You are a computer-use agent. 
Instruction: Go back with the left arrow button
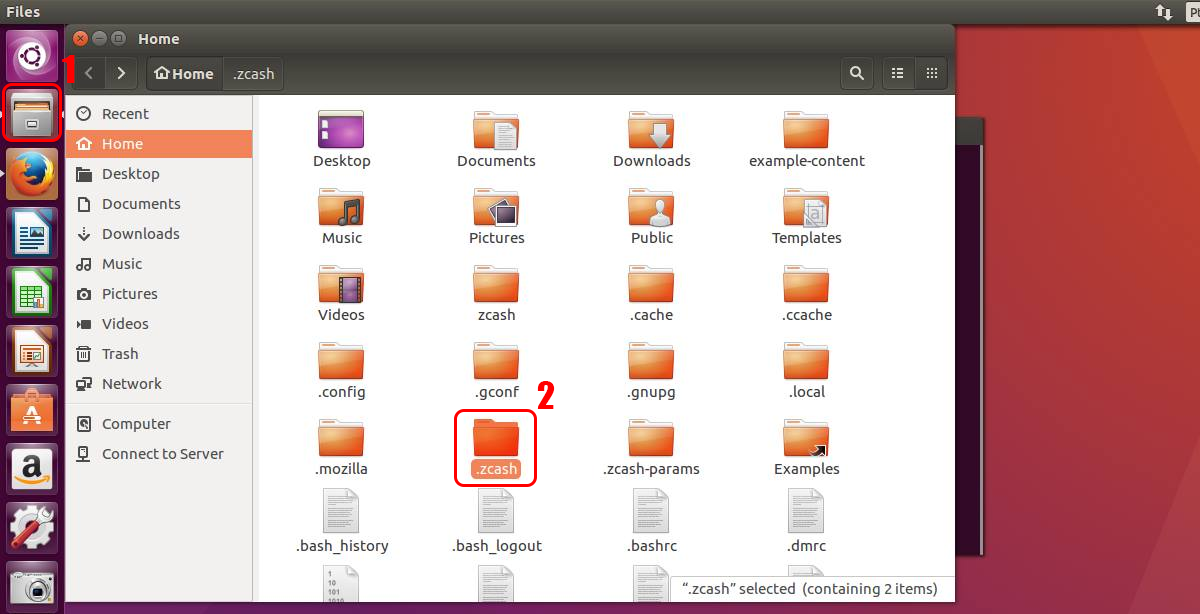coord(89,73)
